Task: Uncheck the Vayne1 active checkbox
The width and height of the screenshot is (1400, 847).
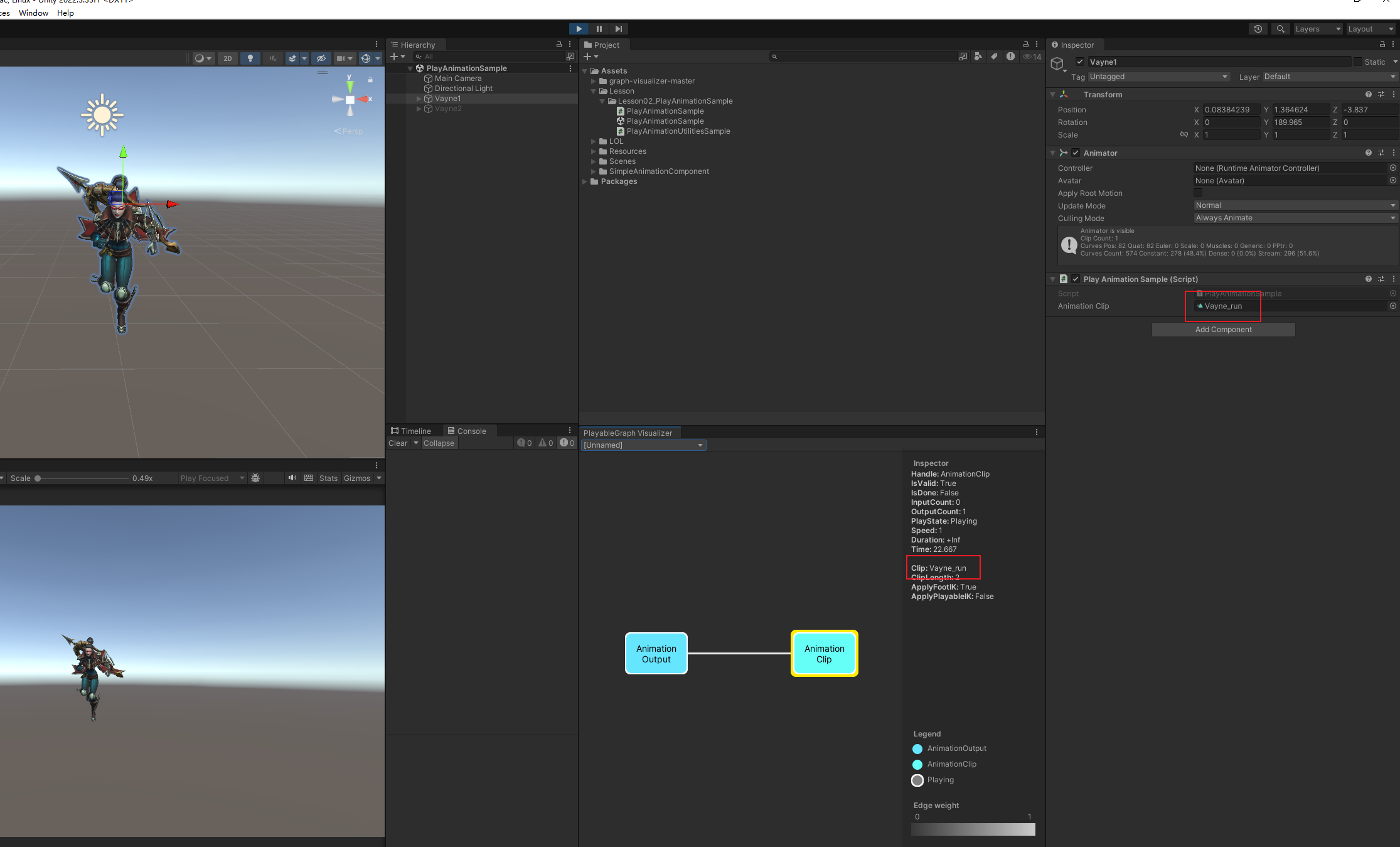Action: point(1080,62)
